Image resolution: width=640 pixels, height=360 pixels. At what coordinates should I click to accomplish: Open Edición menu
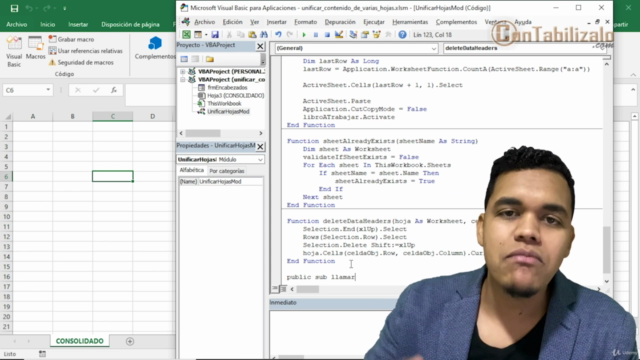(232, 22)
